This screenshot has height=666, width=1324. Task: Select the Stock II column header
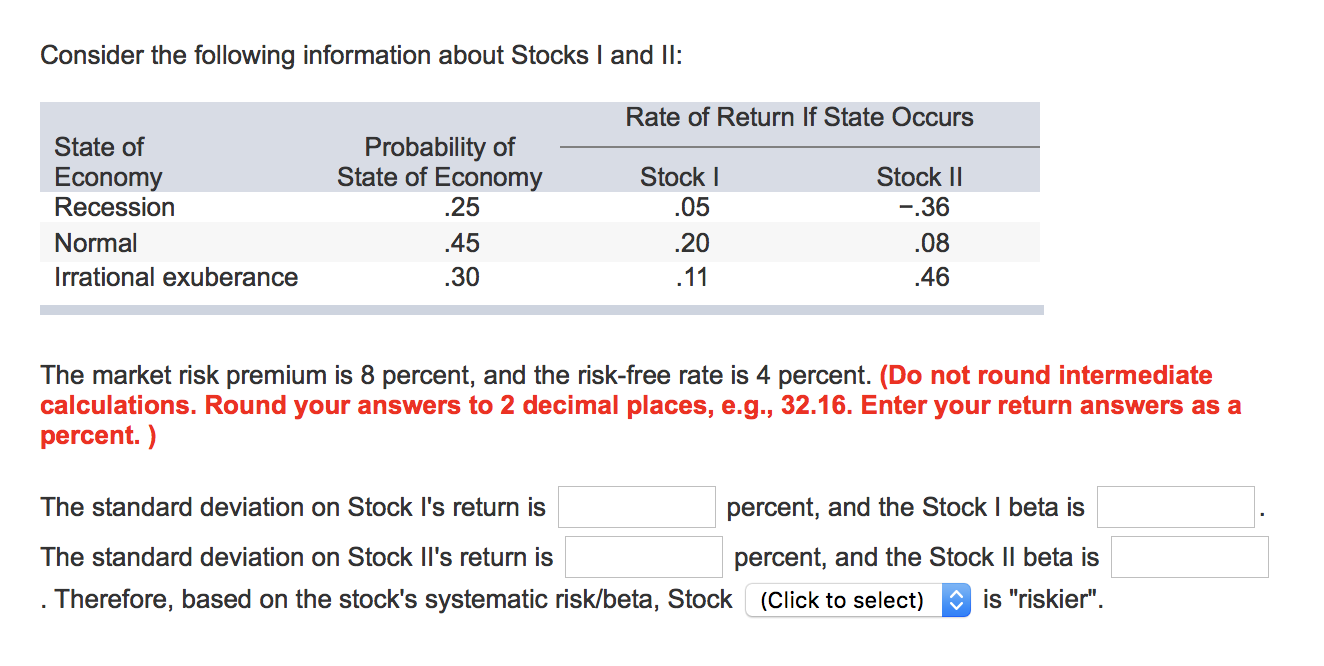click(x=919, y=177)
